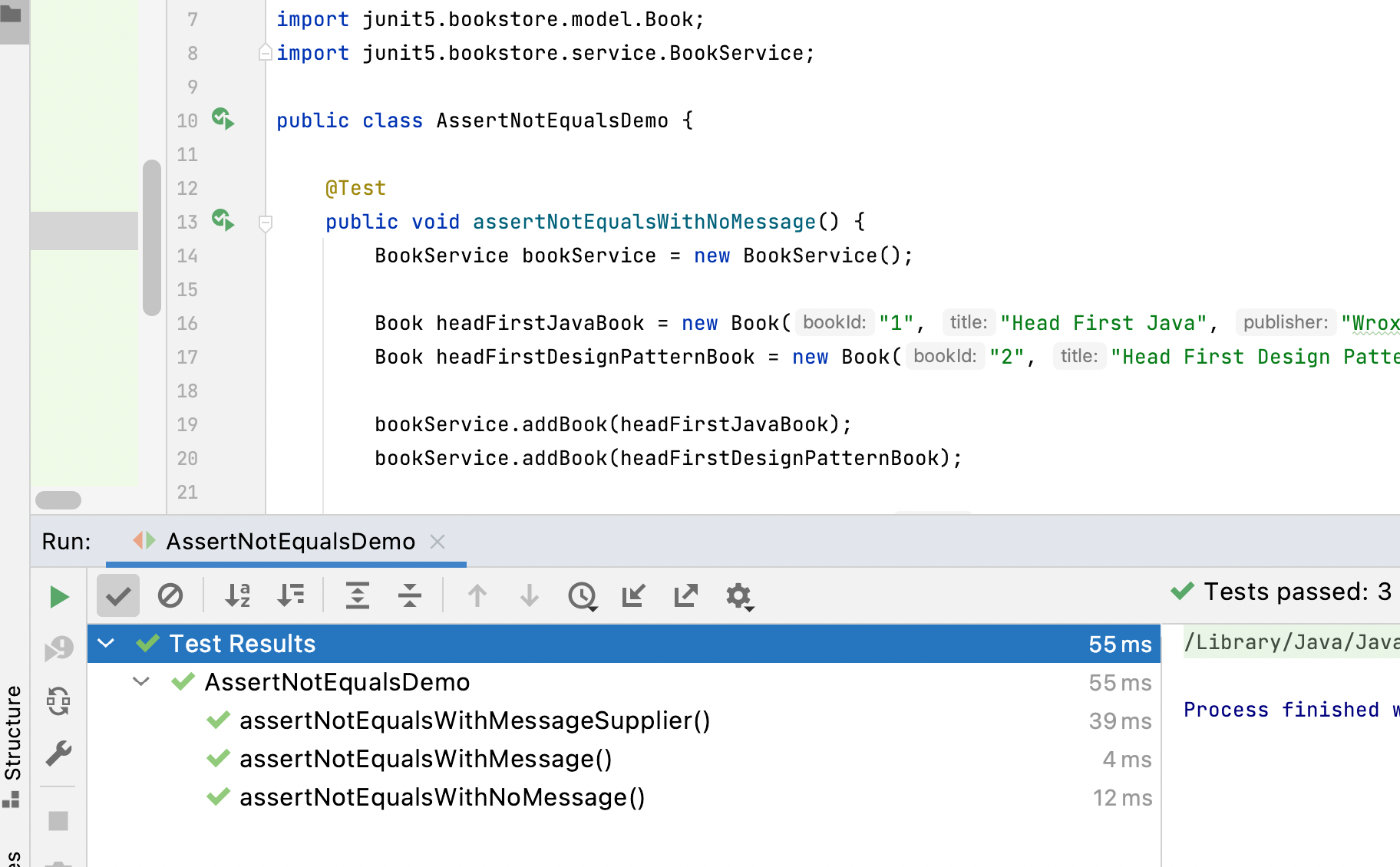Viewport: 1400px width, 867px height.
Task: Click the BookService import statement
Action: [546, 53]
